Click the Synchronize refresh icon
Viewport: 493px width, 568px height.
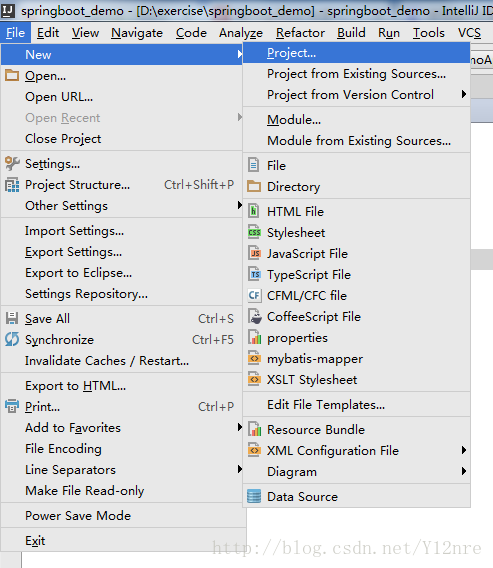(12, 339)
